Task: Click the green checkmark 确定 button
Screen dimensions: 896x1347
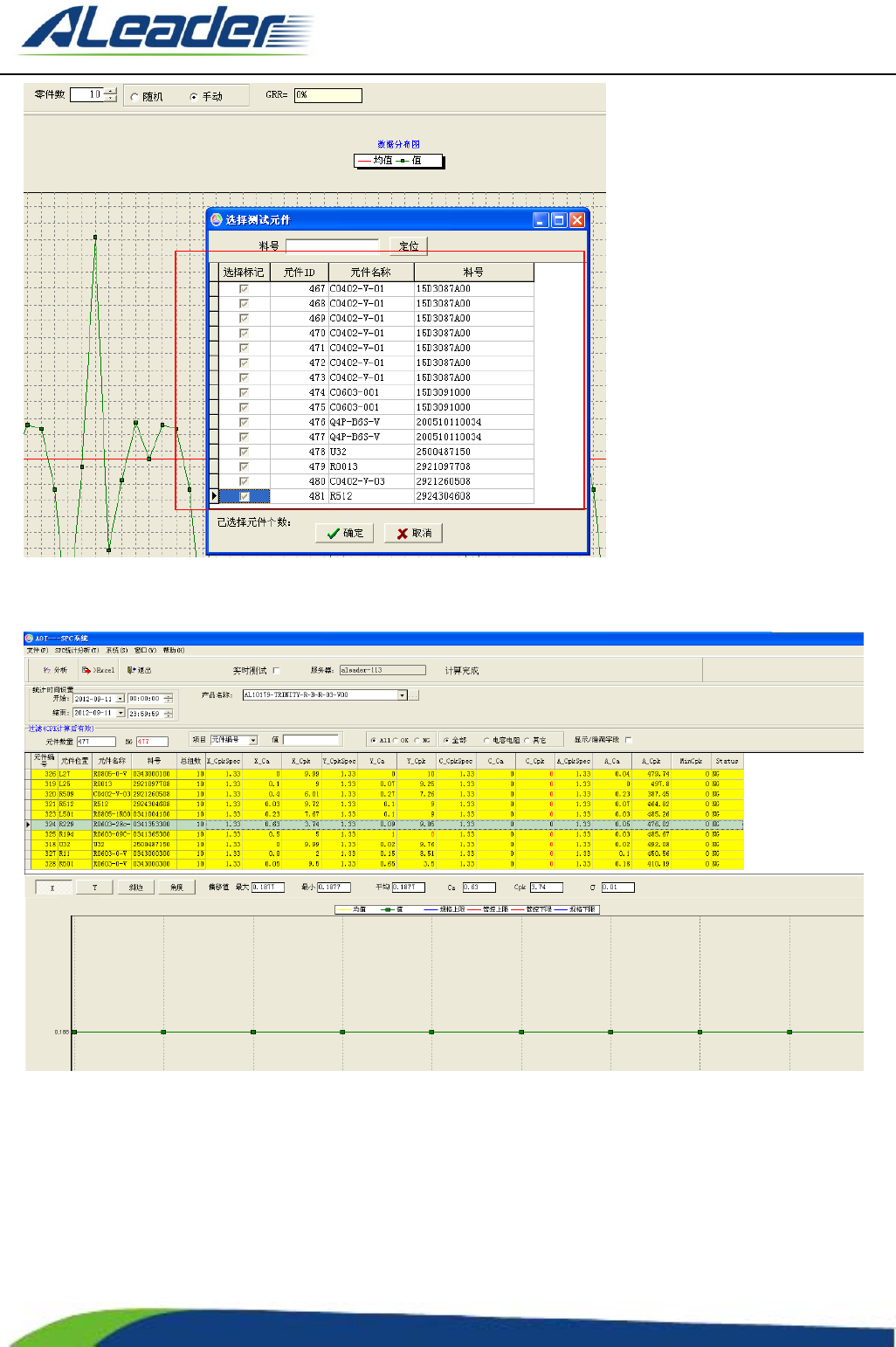Action: tap(345, 533)
